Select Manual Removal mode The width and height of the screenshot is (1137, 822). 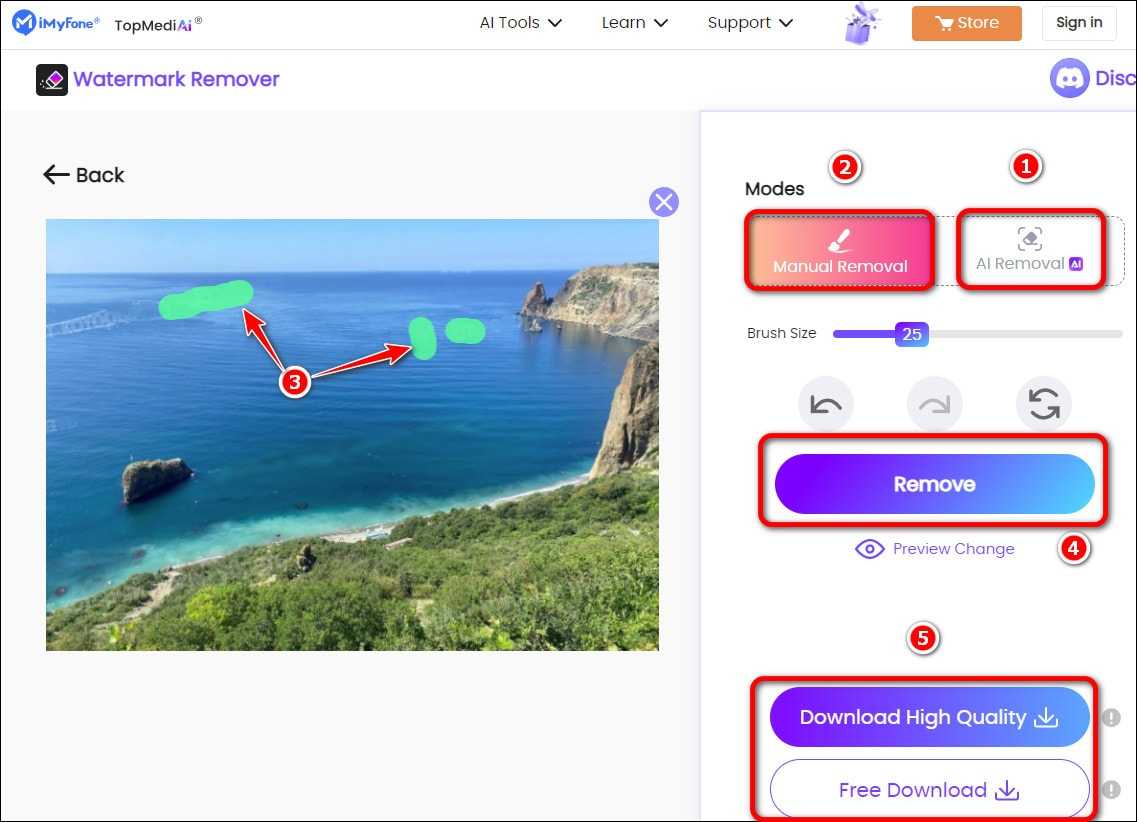click(839, 251)
